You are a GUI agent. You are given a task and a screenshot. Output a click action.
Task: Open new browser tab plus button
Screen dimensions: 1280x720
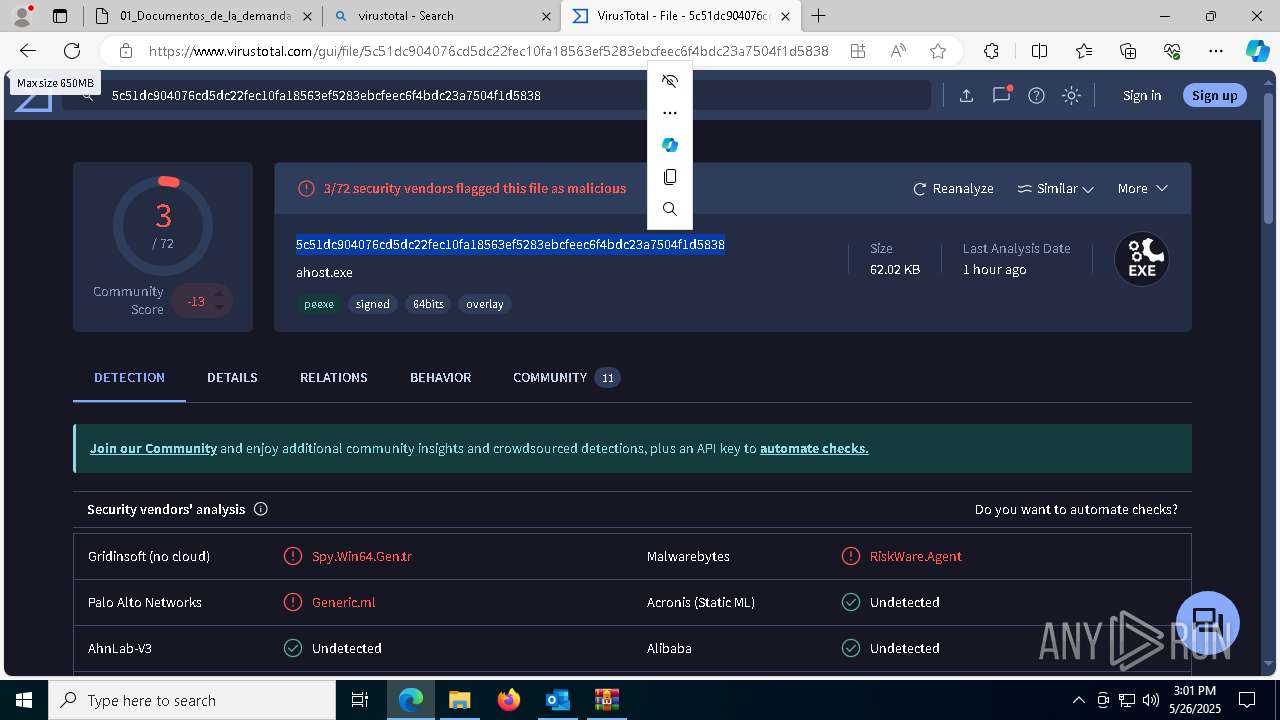[x=818, y=15]
